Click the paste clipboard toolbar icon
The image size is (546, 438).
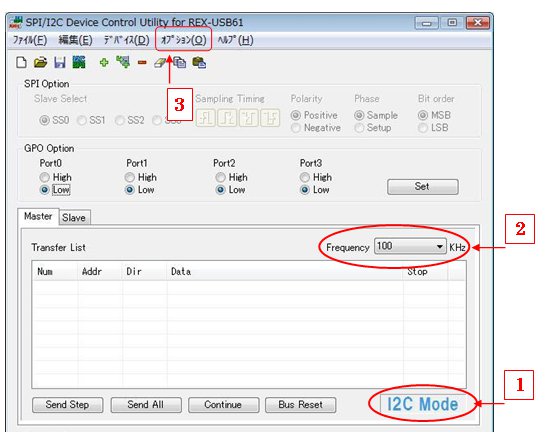(199, 63)
